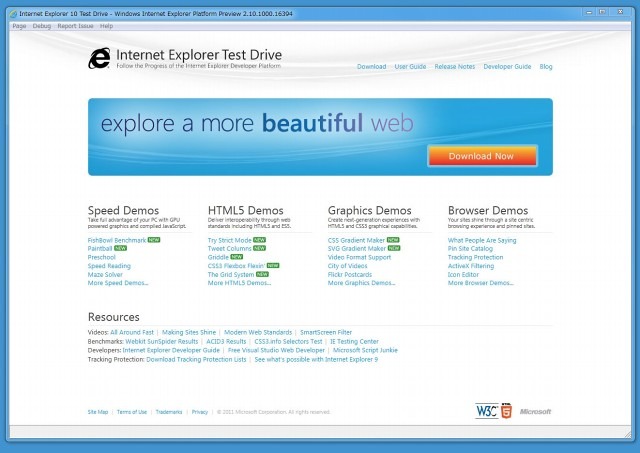View More Graphics Demos
Screen dimensions: 640x453
[361, 283]
